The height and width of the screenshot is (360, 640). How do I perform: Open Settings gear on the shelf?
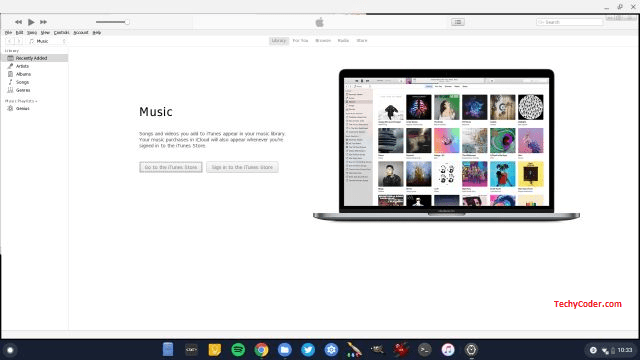pyautogui.click(x=331, y=350)
